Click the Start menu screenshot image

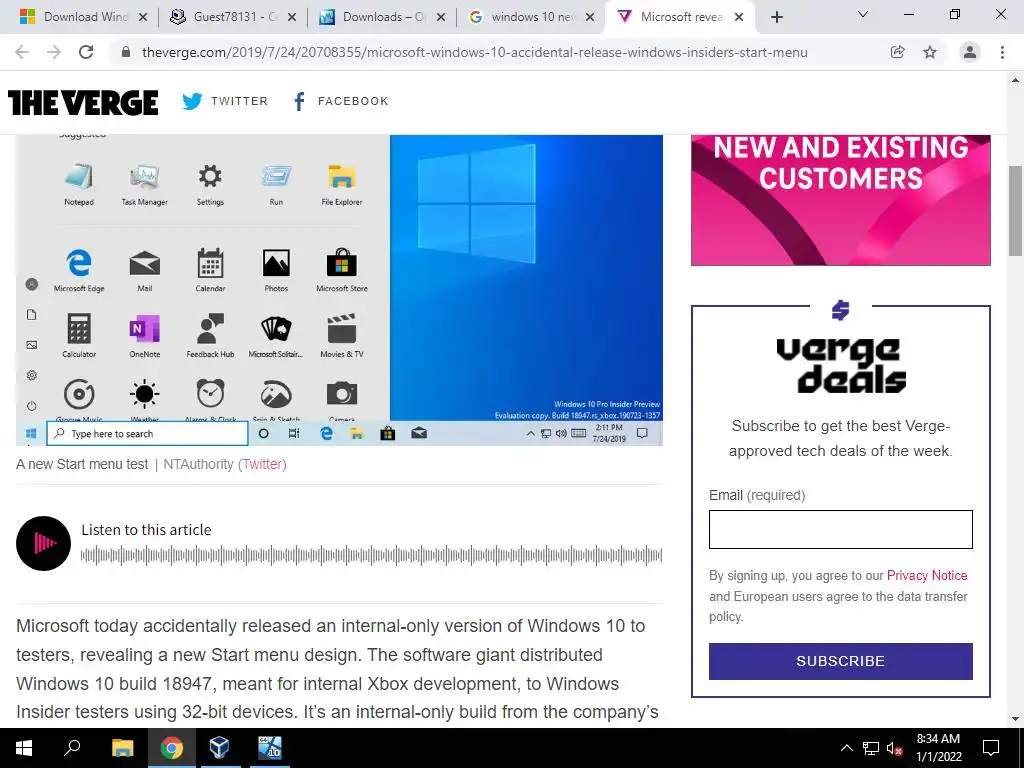340,290
